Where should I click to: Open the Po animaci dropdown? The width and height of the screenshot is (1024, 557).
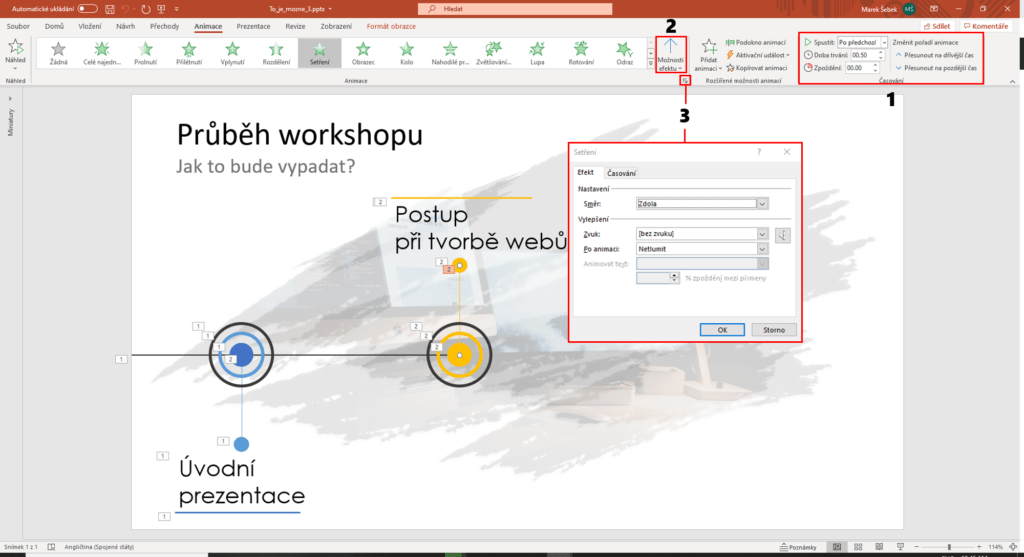(x=762, y=249)
